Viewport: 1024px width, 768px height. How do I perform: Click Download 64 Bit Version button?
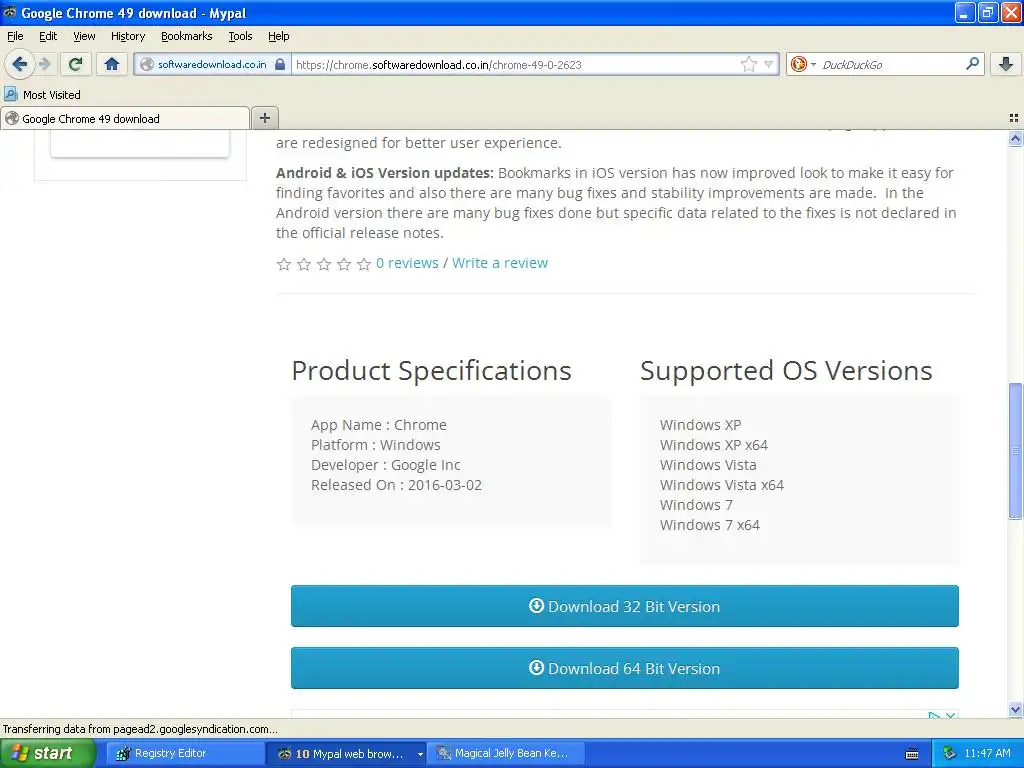pos(624,668)
